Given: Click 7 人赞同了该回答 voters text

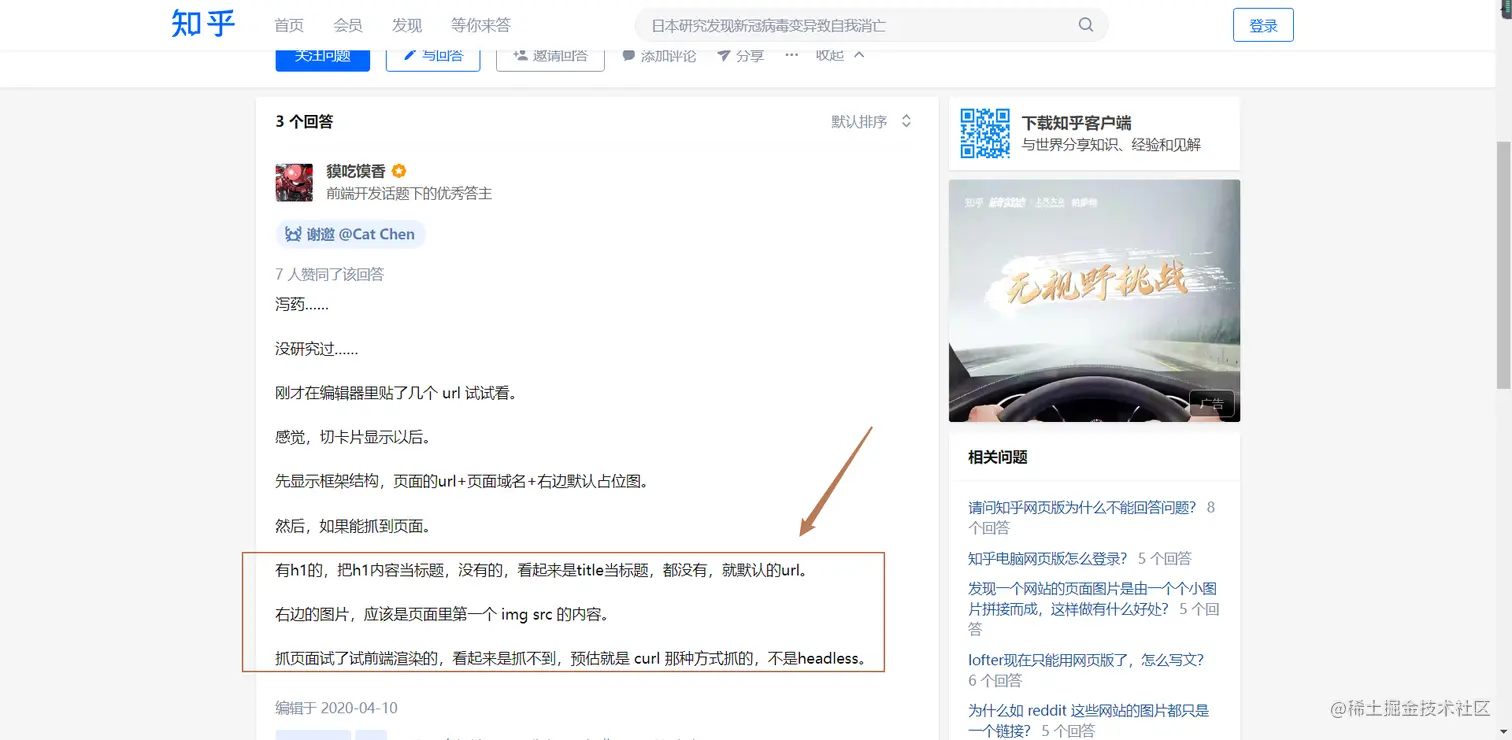Looking at the screenshot, I should pyautogui.click(x=330, y=274).
